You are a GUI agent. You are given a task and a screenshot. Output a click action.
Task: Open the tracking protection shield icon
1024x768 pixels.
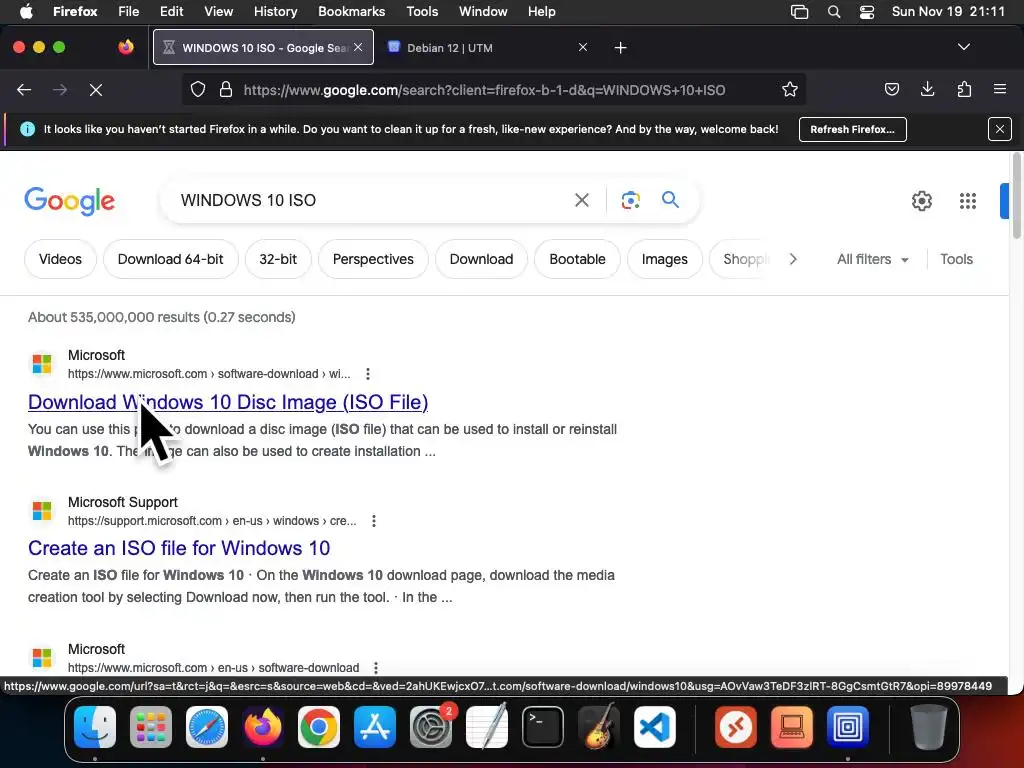click(x=198, y=89)
